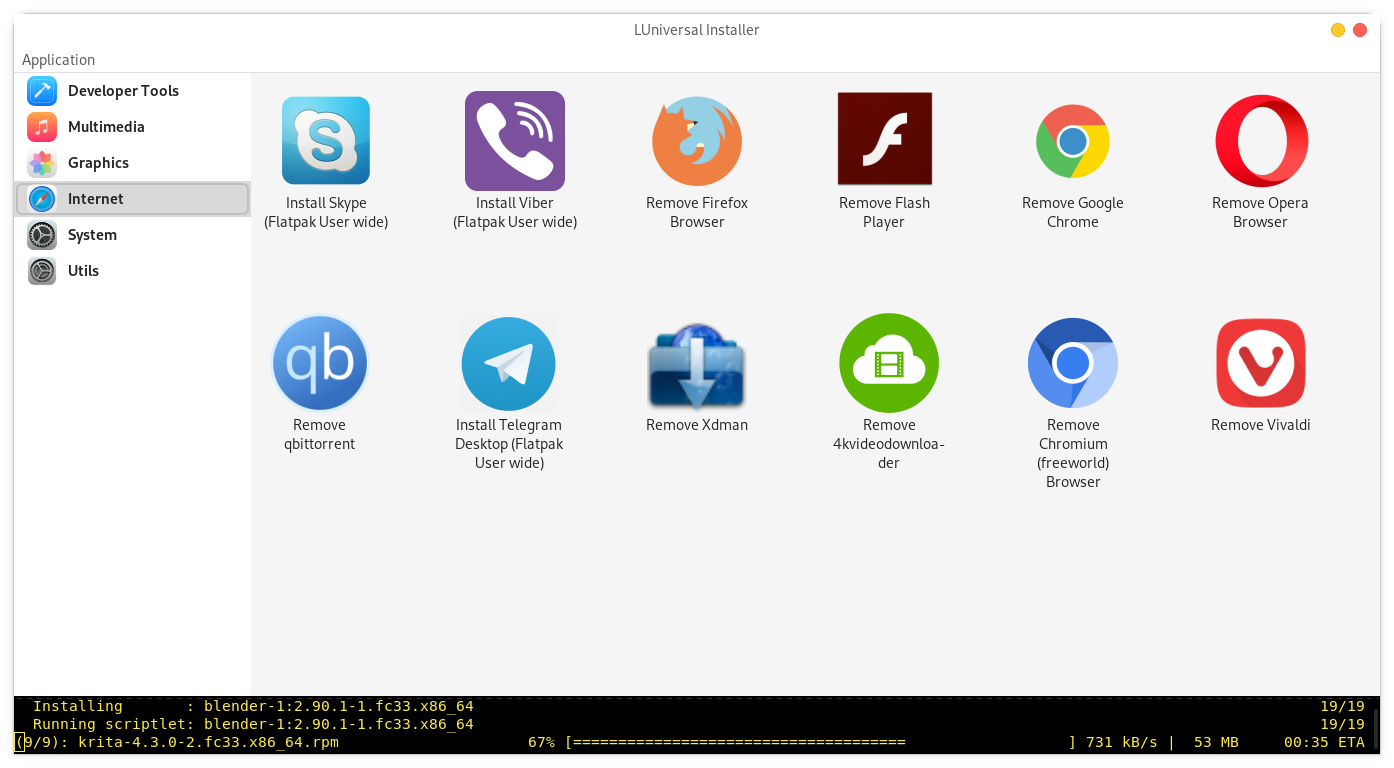
Task: Click Remove qbittorrent label
Action: 320,434
